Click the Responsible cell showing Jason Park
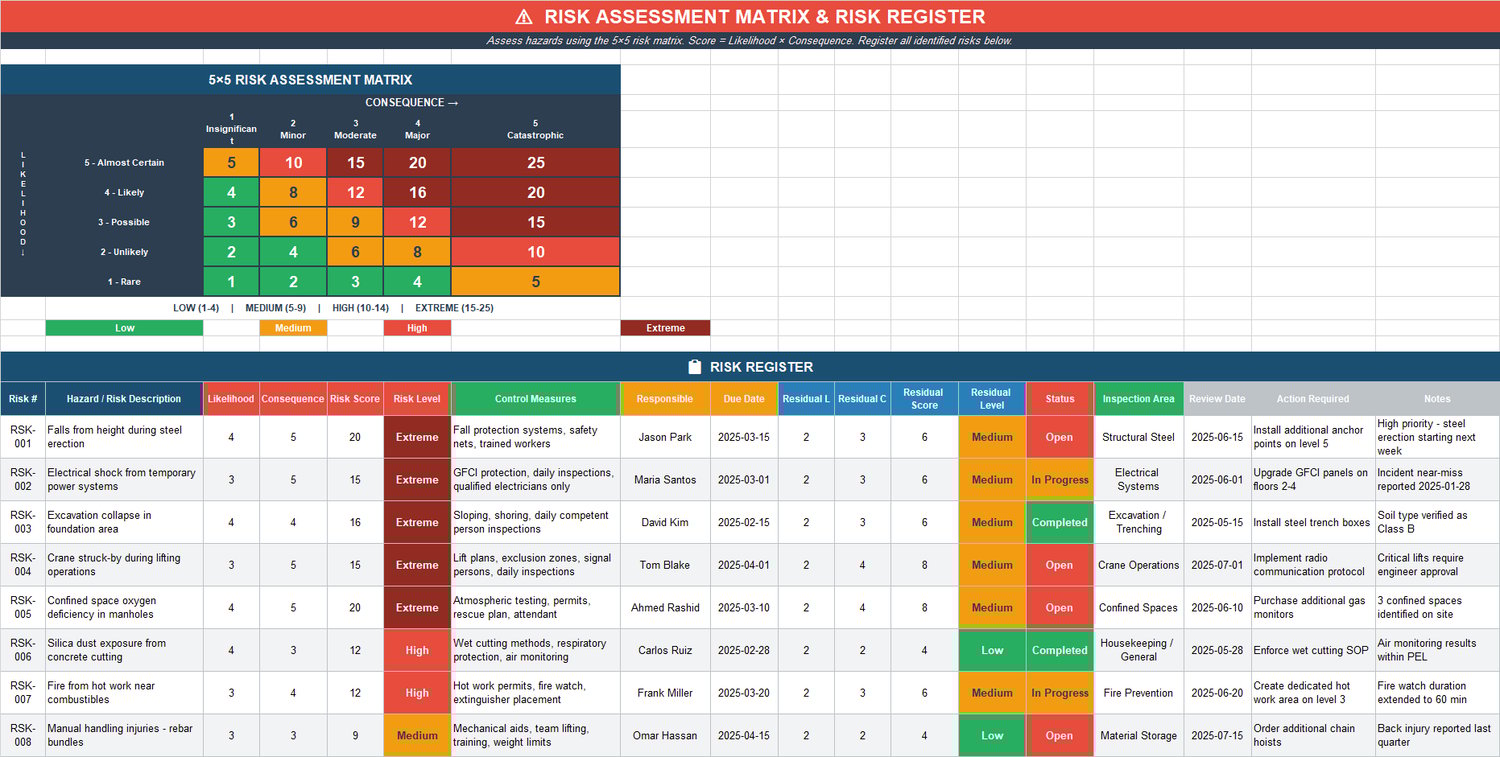Image resolution: width=1500 pixels, height=757 pixels. [x=664, y=437]
